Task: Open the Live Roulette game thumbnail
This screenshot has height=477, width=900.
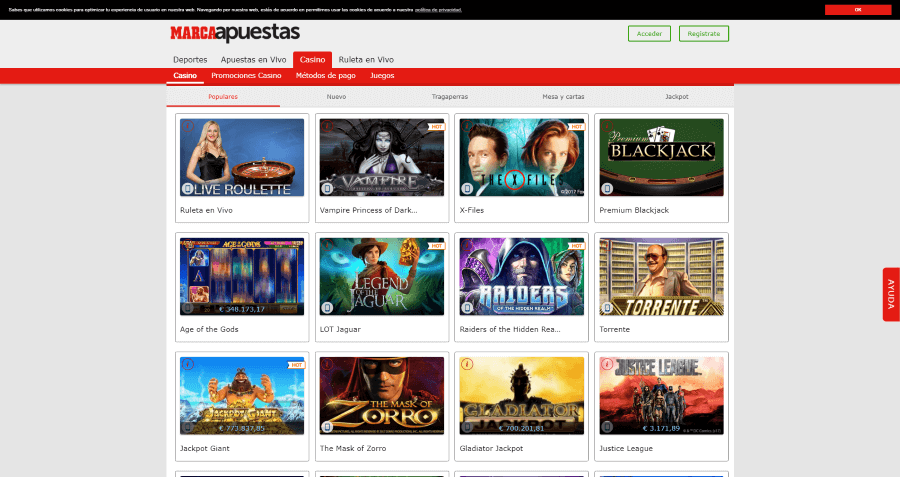Action: (x=242, y=157)
